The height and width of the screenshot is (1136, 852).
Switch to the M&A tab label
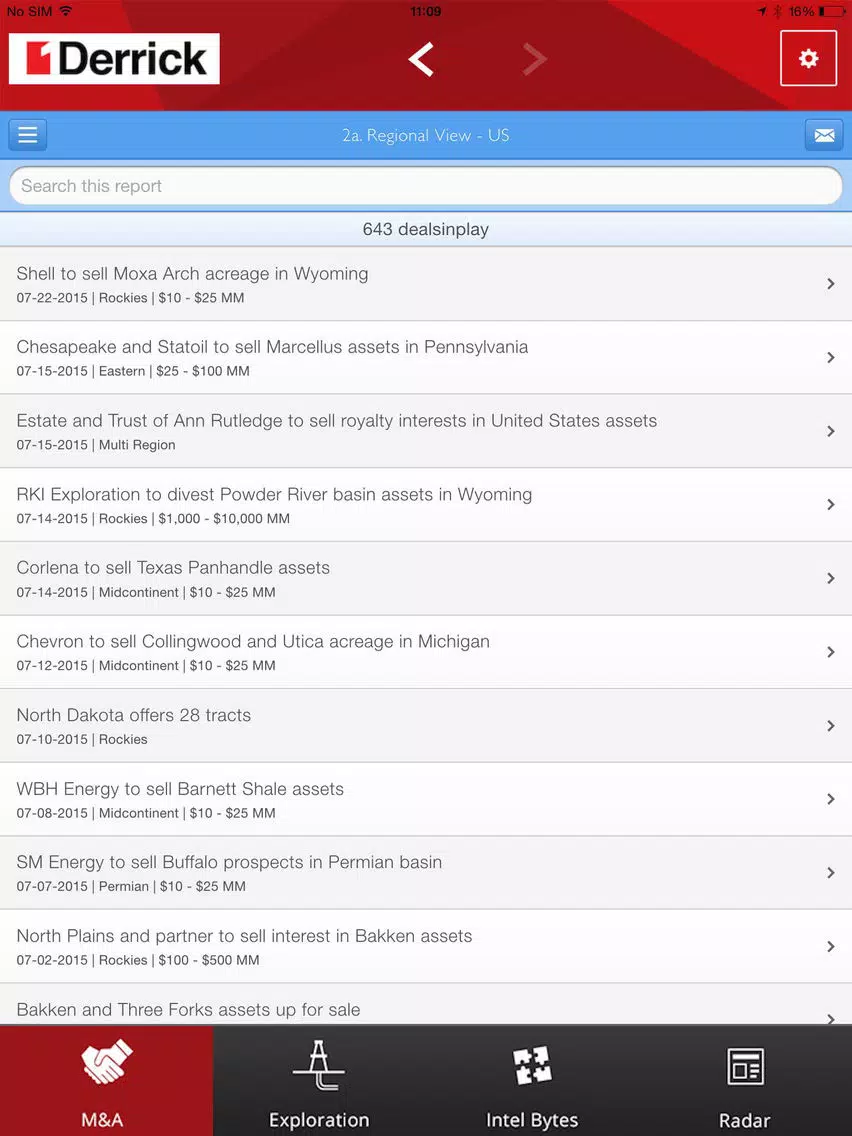coord(102,1119)
